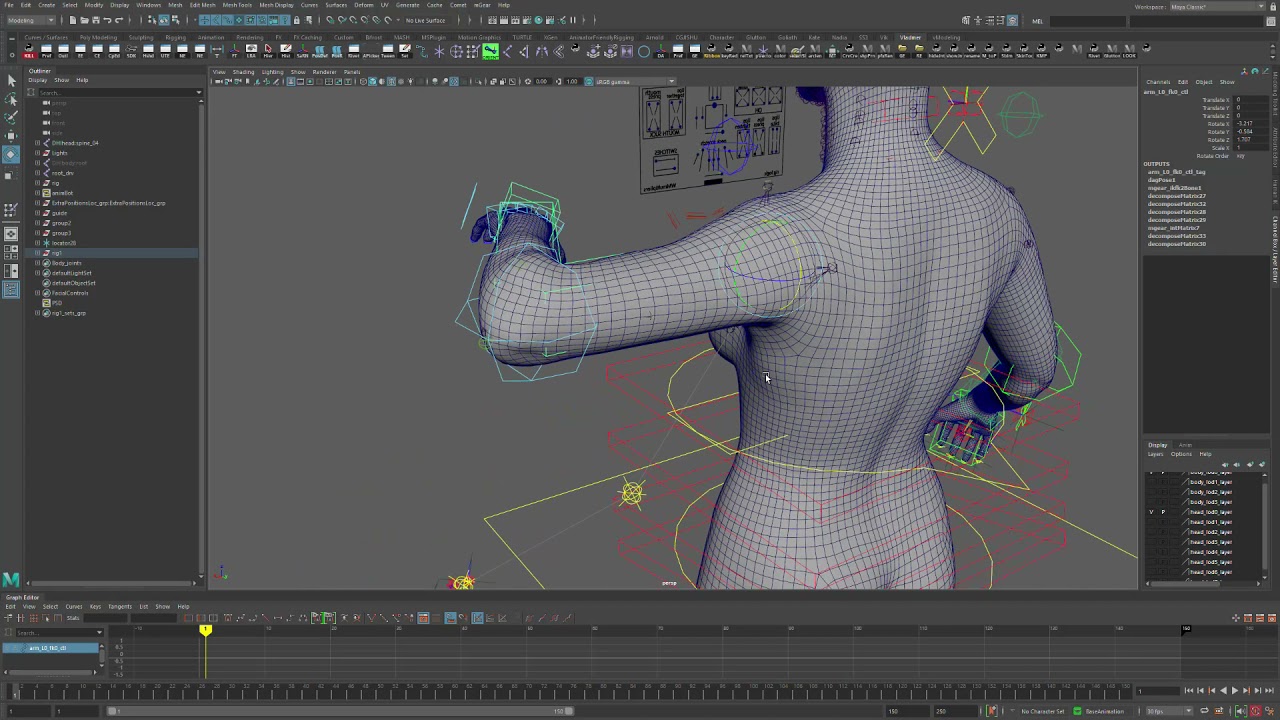Screen dimensions: 1280x720
Task: Open the Deform menu
Action: click(364, 5)
